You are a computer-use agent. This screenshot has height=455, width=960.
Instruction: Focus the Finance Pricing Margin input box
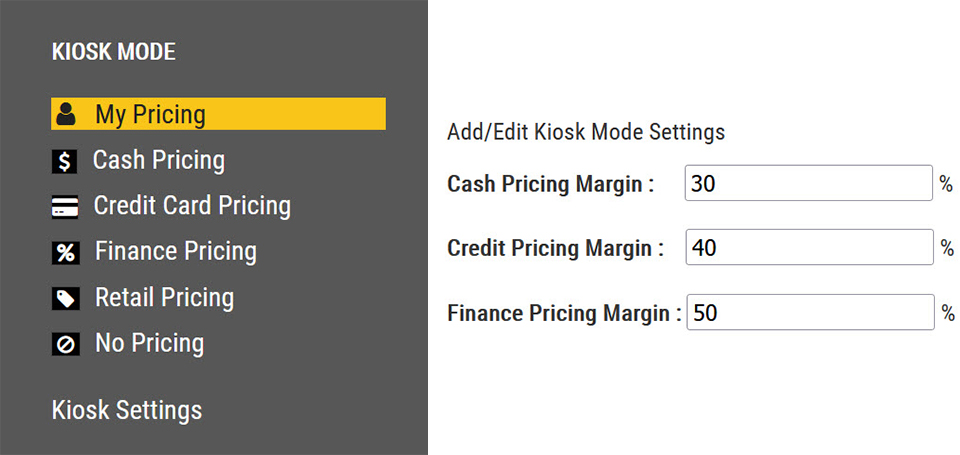(x=810, y=313)
